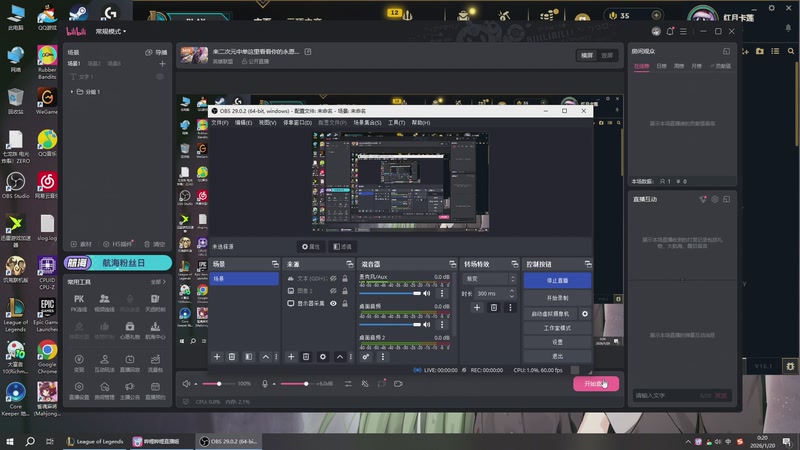Open the 流量包 tool
Screen dimensions: 800x450
coord(155,363)
